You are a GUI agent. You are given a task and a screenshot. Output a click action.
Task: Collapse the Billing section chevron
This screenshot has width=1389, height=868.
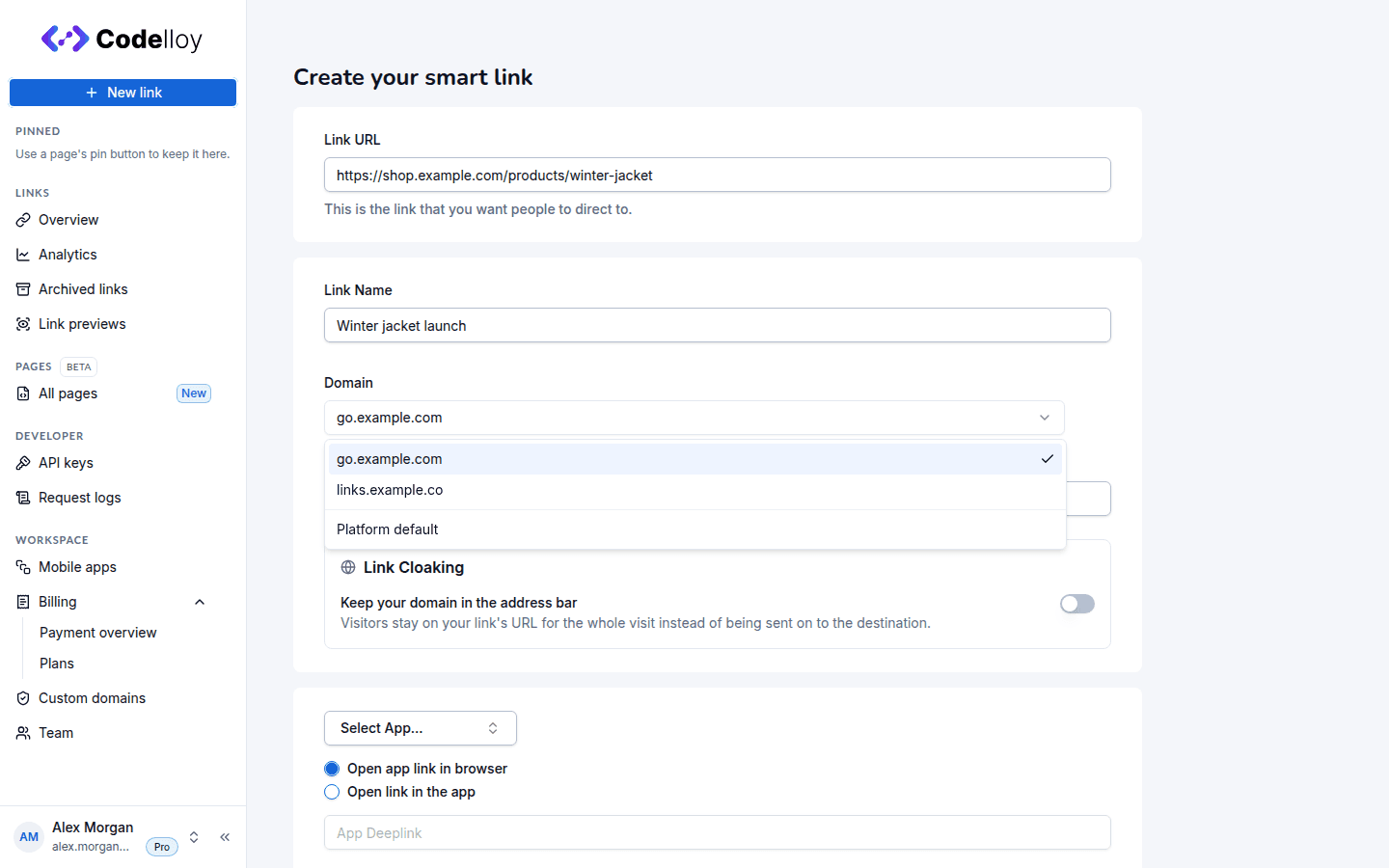[x=200, y=602]
